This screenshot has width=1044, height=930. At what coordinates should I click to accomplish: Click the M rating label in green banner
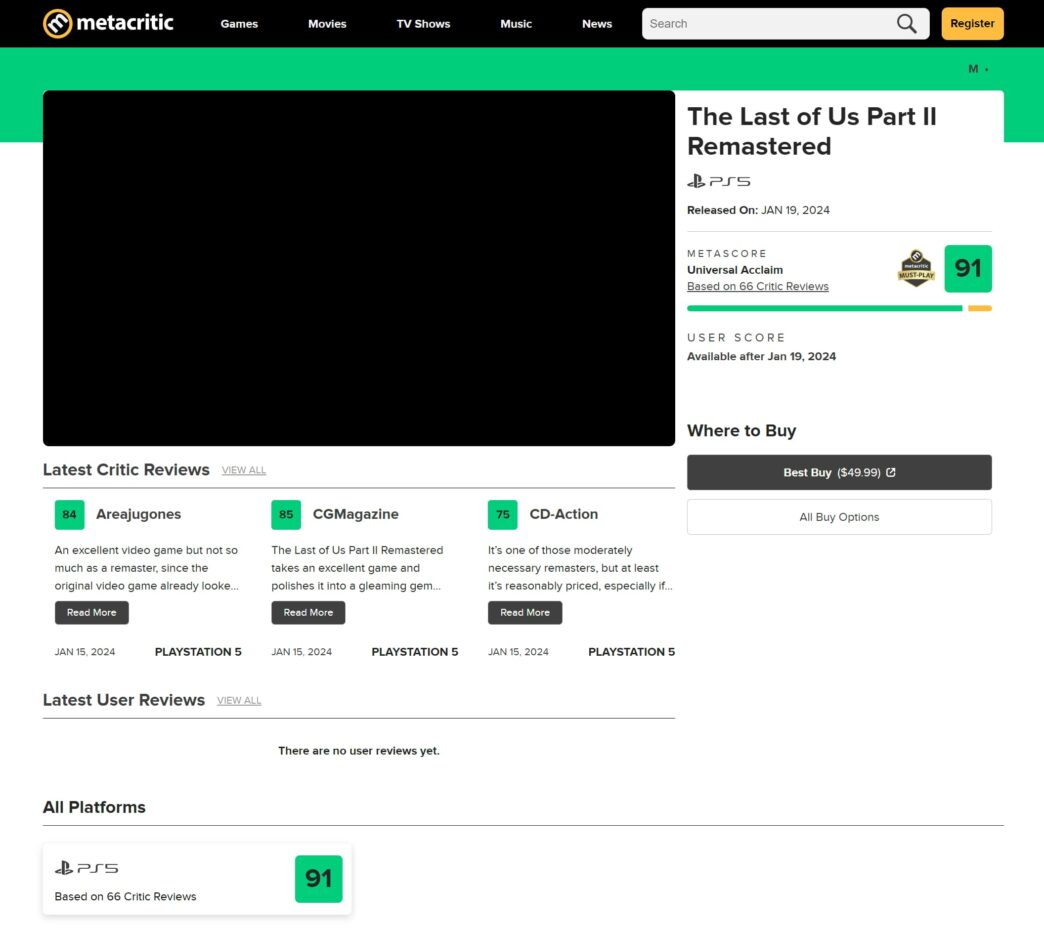973,69
